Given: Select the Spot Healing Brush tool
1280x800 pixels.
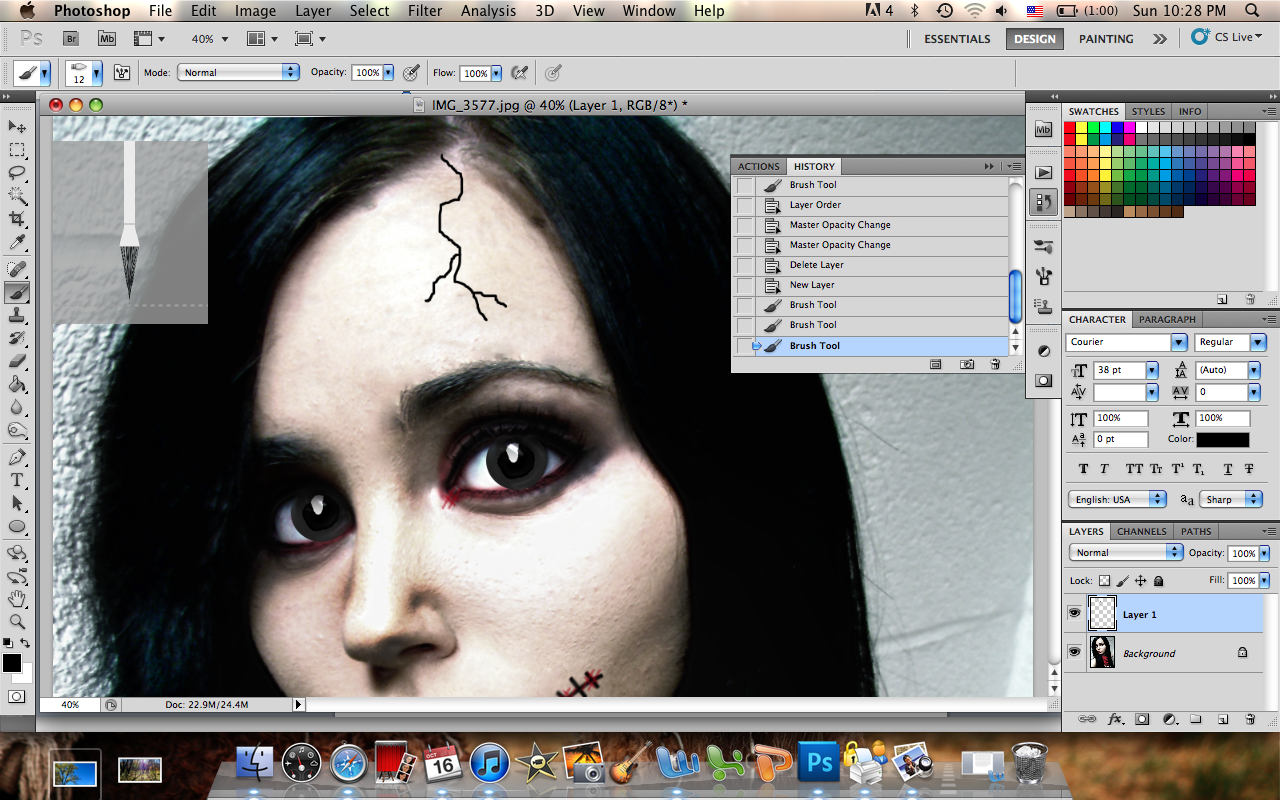Looking at the screenshot, I should [17, 269].
